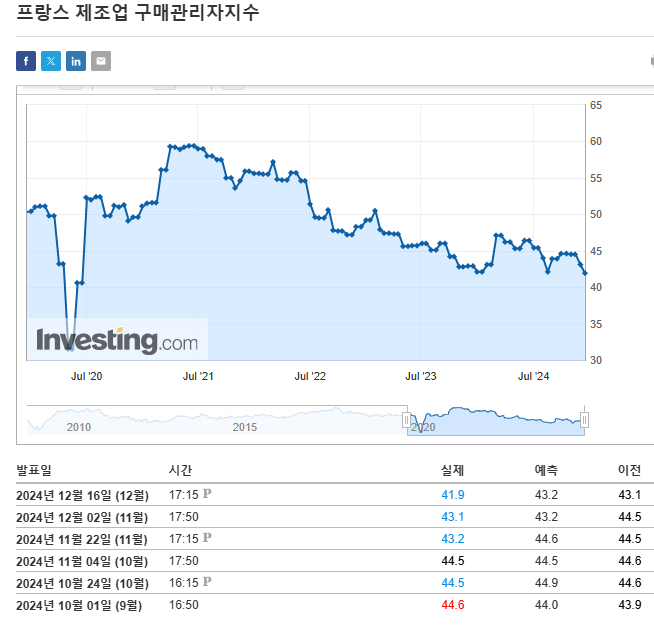The height and width of the screenshot is (627, 654).
Task: Click the Investing.com logo on chart
Action: click(x=117, y=340)
